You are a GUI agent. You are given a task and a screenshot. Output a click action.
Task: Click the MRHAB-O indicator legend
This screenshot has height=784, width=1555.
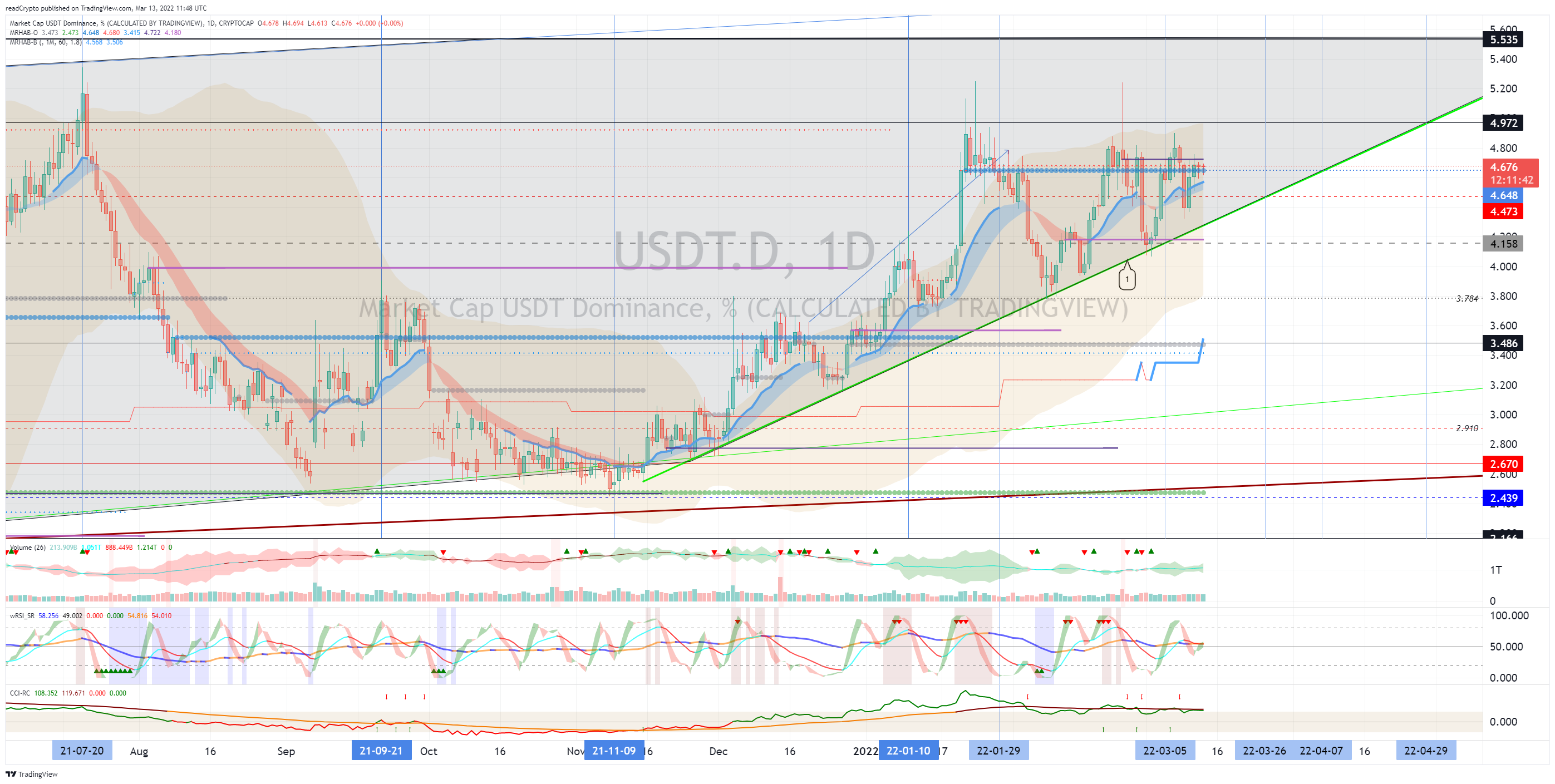[95, 33]
